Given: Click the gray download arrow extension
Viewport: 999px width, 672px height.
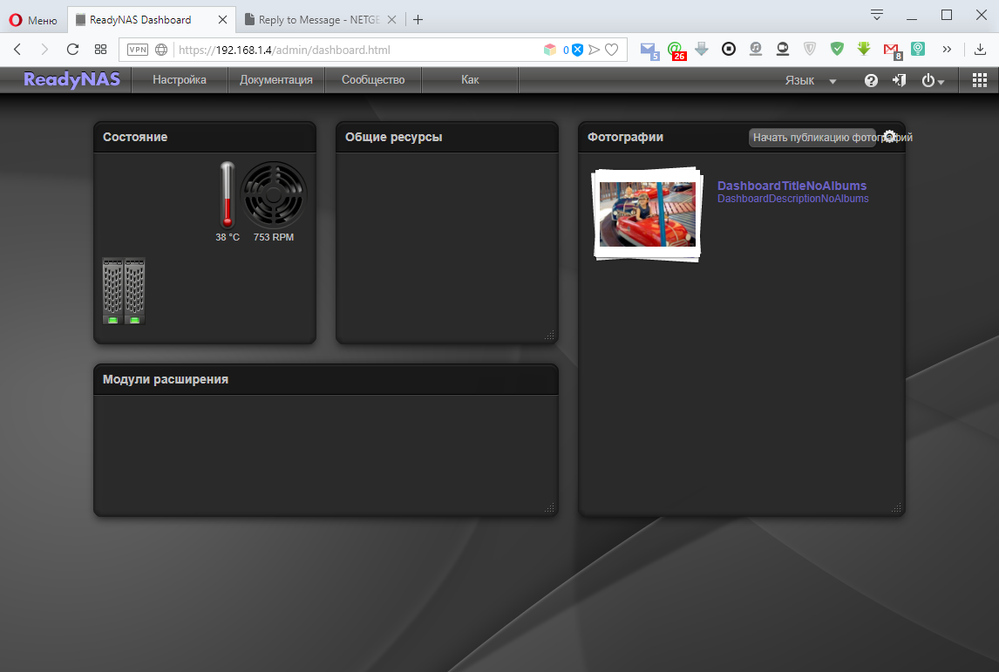Looking at the screenshot, I should pyautogui.click(x=701, y=49).
